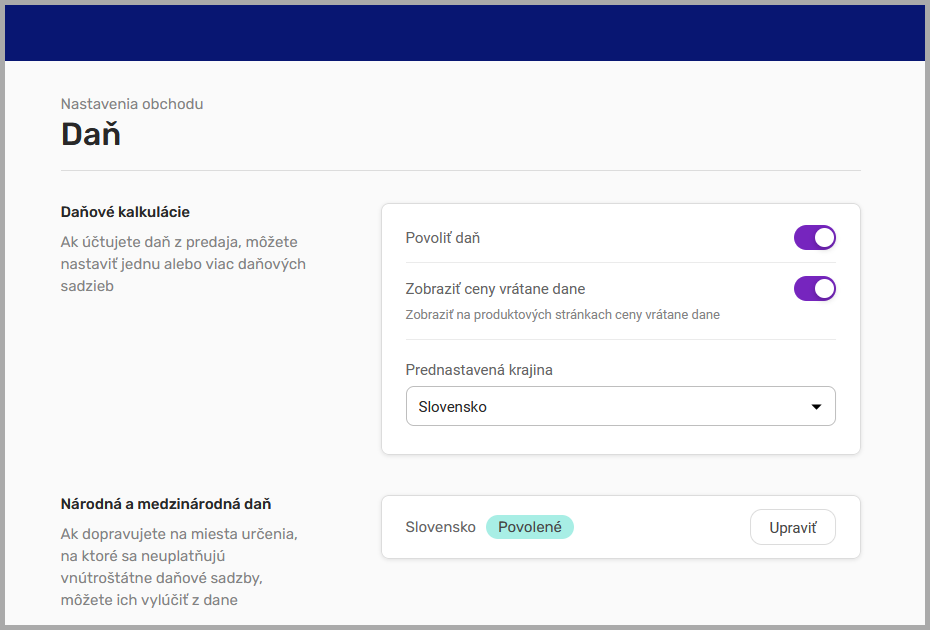The height and width of the screenshot is (630, 930).
Task: Click the Povoliť daň label text
Action: click(443, 238)
